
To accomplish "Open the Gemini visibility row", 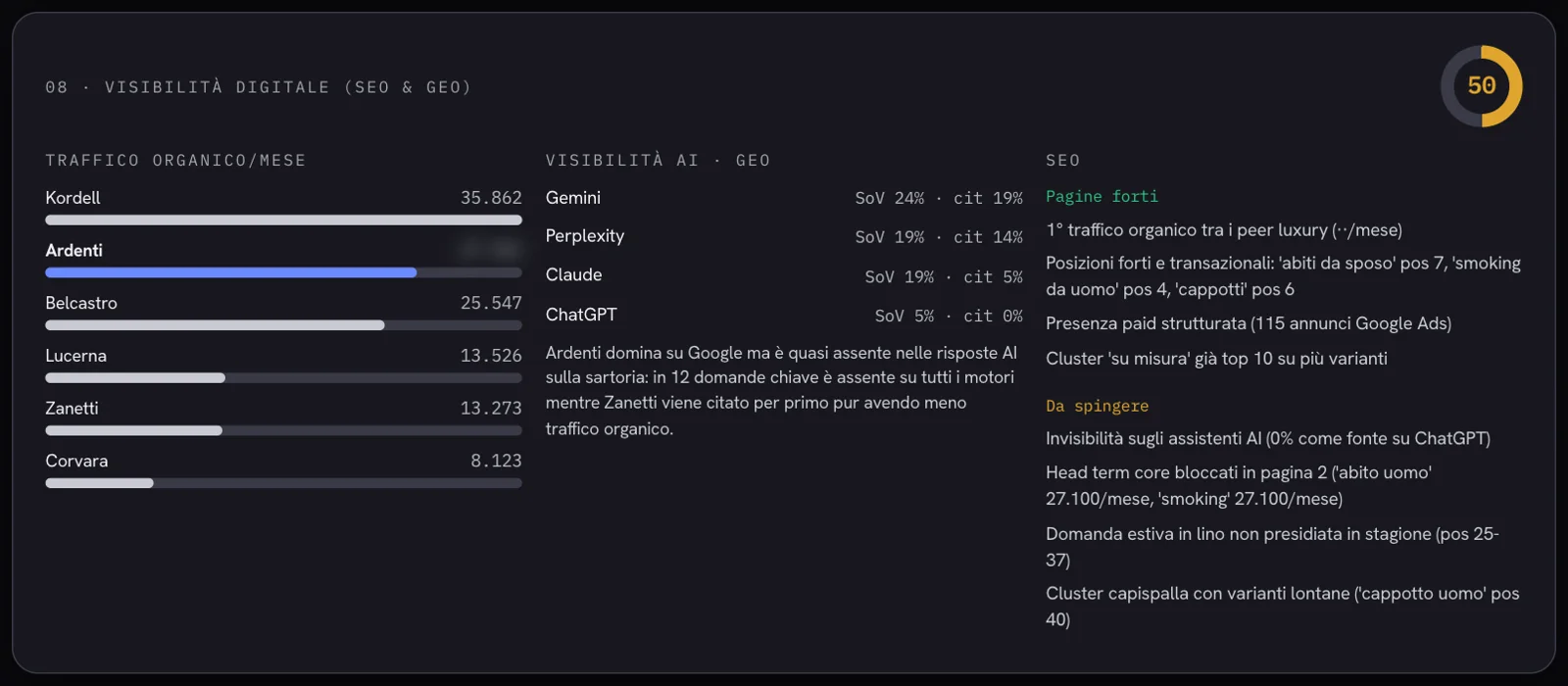I will [784, 198].
